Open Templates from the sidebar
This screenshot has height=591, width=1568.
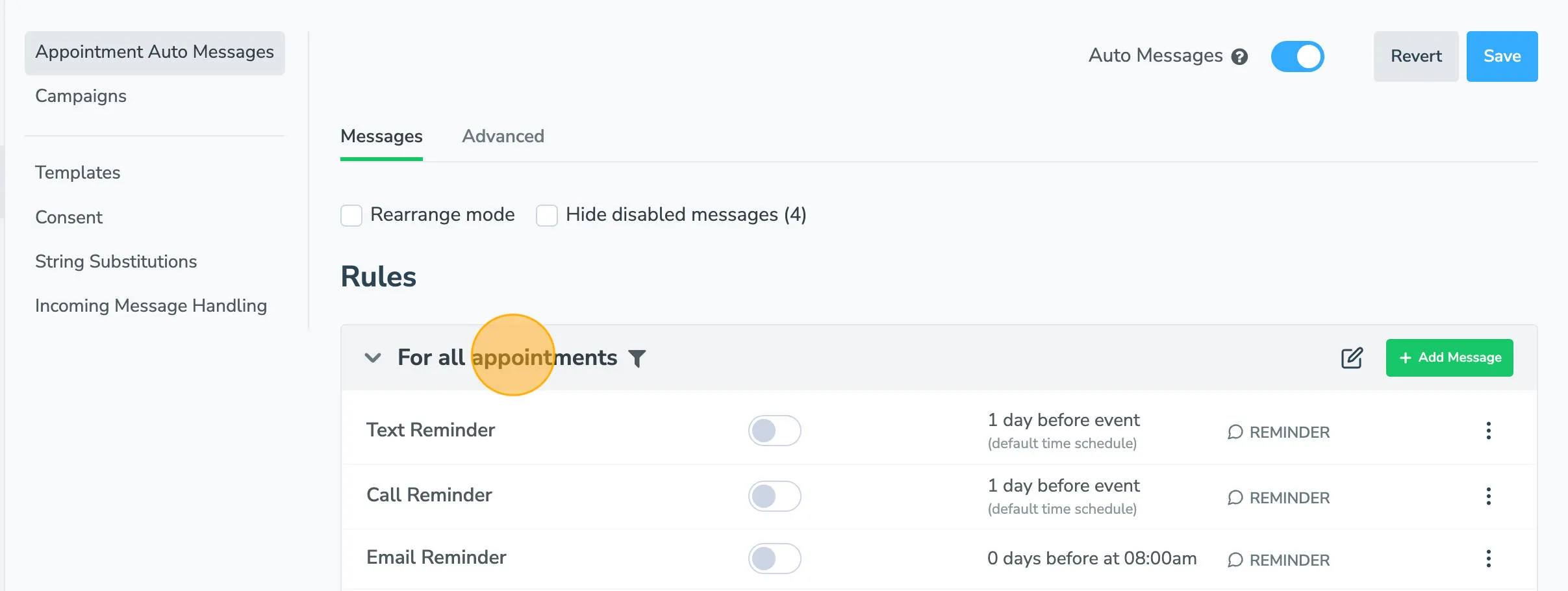coord(77,173)
